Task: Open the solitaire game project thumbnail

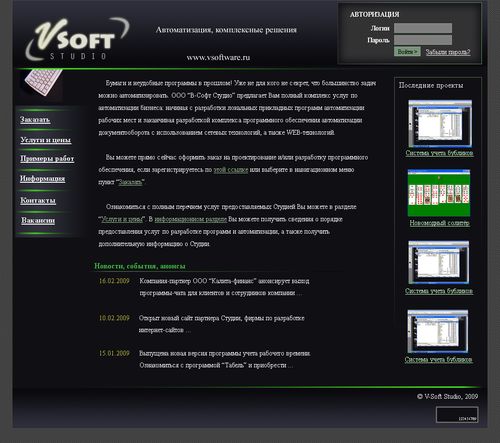Action: tap(439, 193)
